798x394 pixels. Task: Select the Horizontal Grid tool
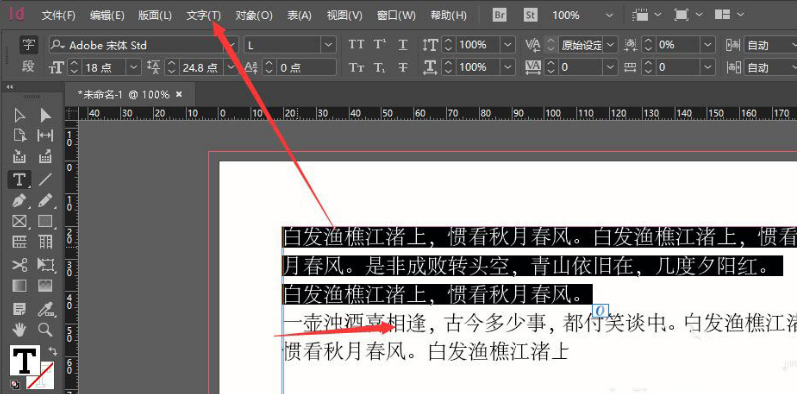tap(19, 241)
